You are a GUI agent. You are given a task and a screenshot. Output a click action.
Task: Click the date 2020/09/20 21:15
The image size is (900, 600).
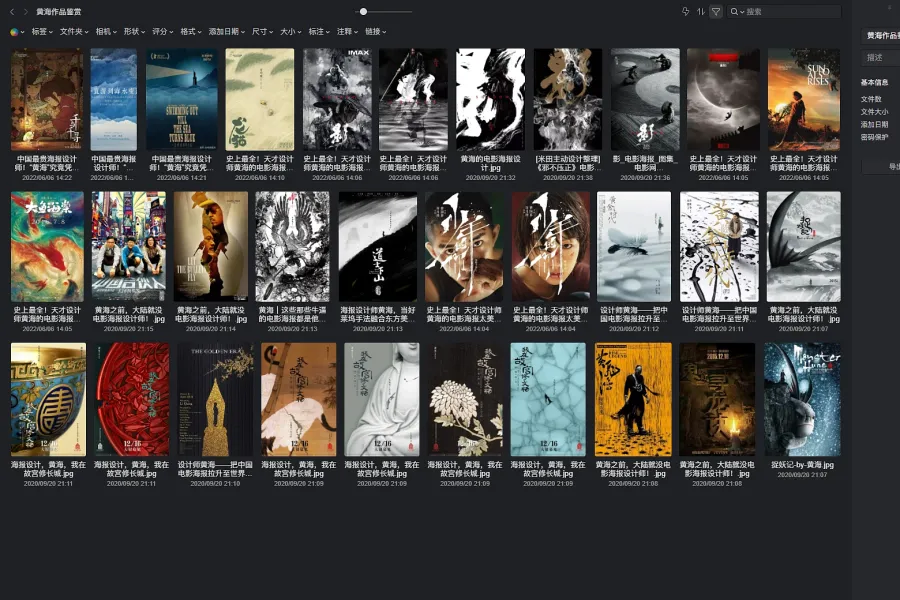coord(129,329)
